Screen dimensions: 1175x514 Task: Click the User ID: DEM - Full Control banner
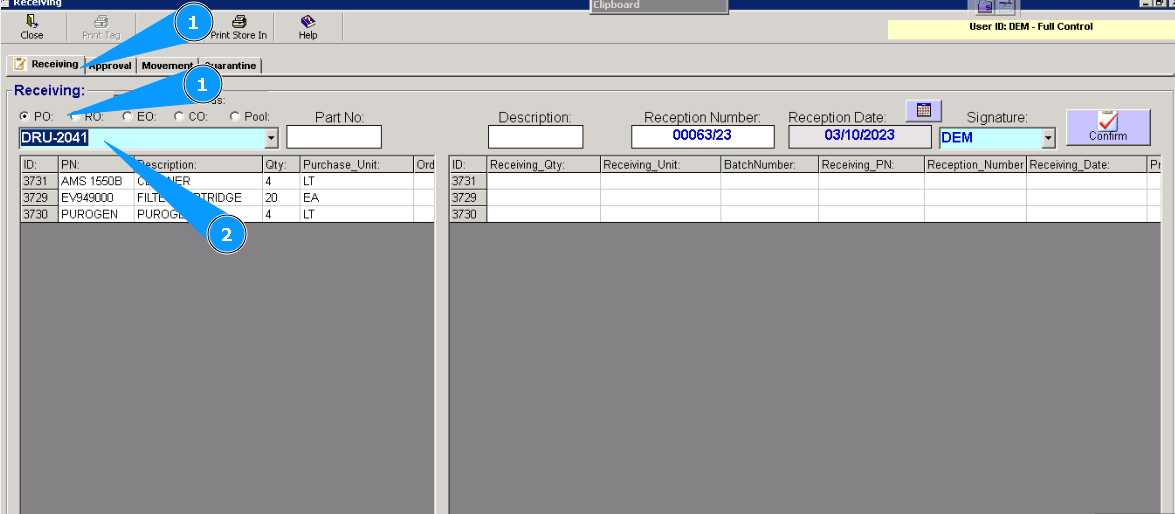pos(1030,27)
